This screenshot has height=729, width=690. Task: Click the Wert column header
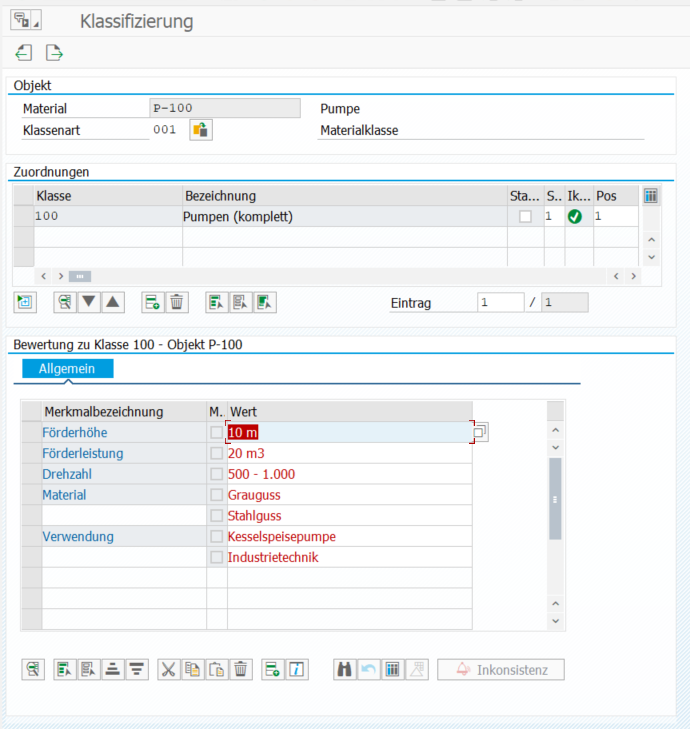[350, 411]
